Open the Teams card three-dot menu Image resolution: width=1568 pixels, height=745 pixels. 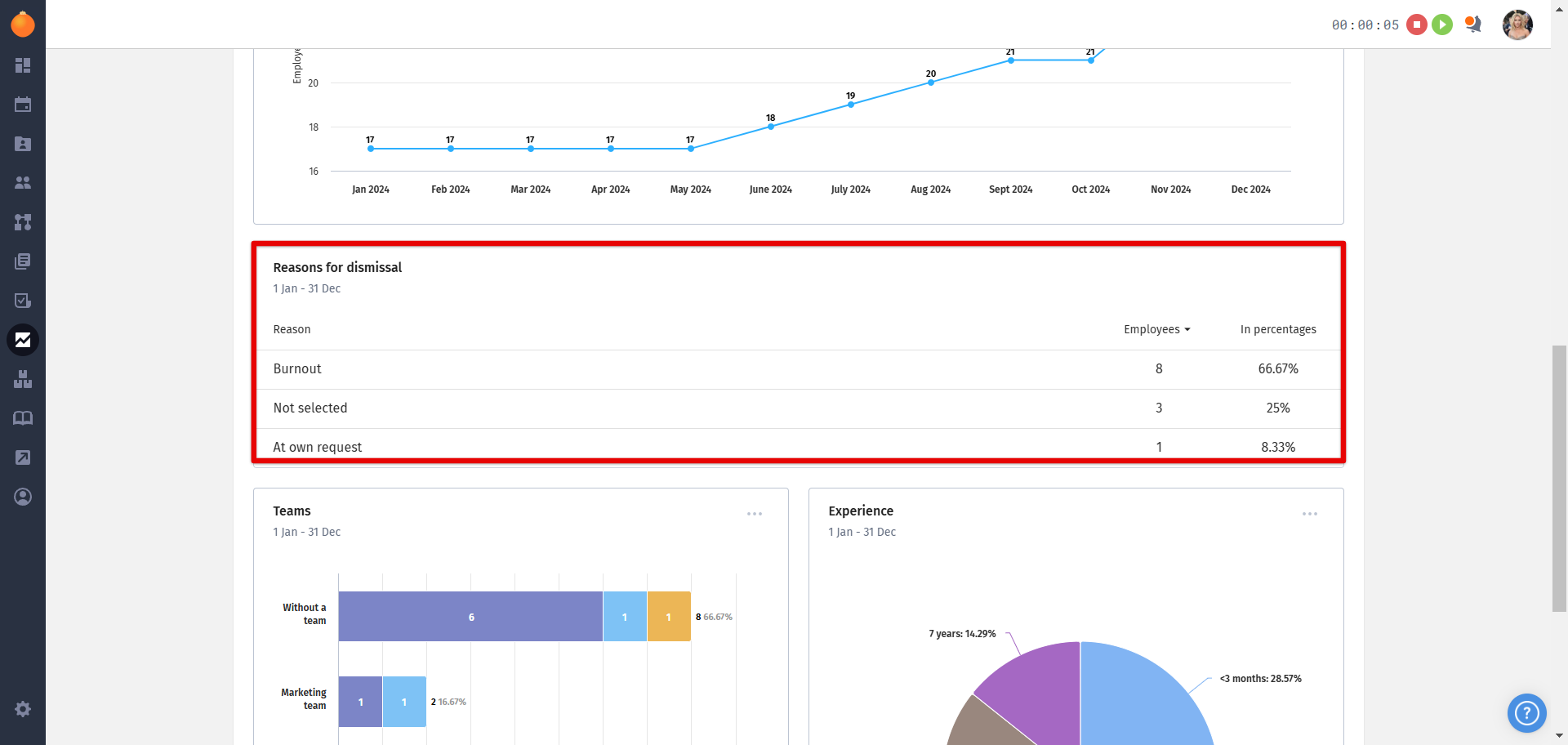(x=755, y=514)
